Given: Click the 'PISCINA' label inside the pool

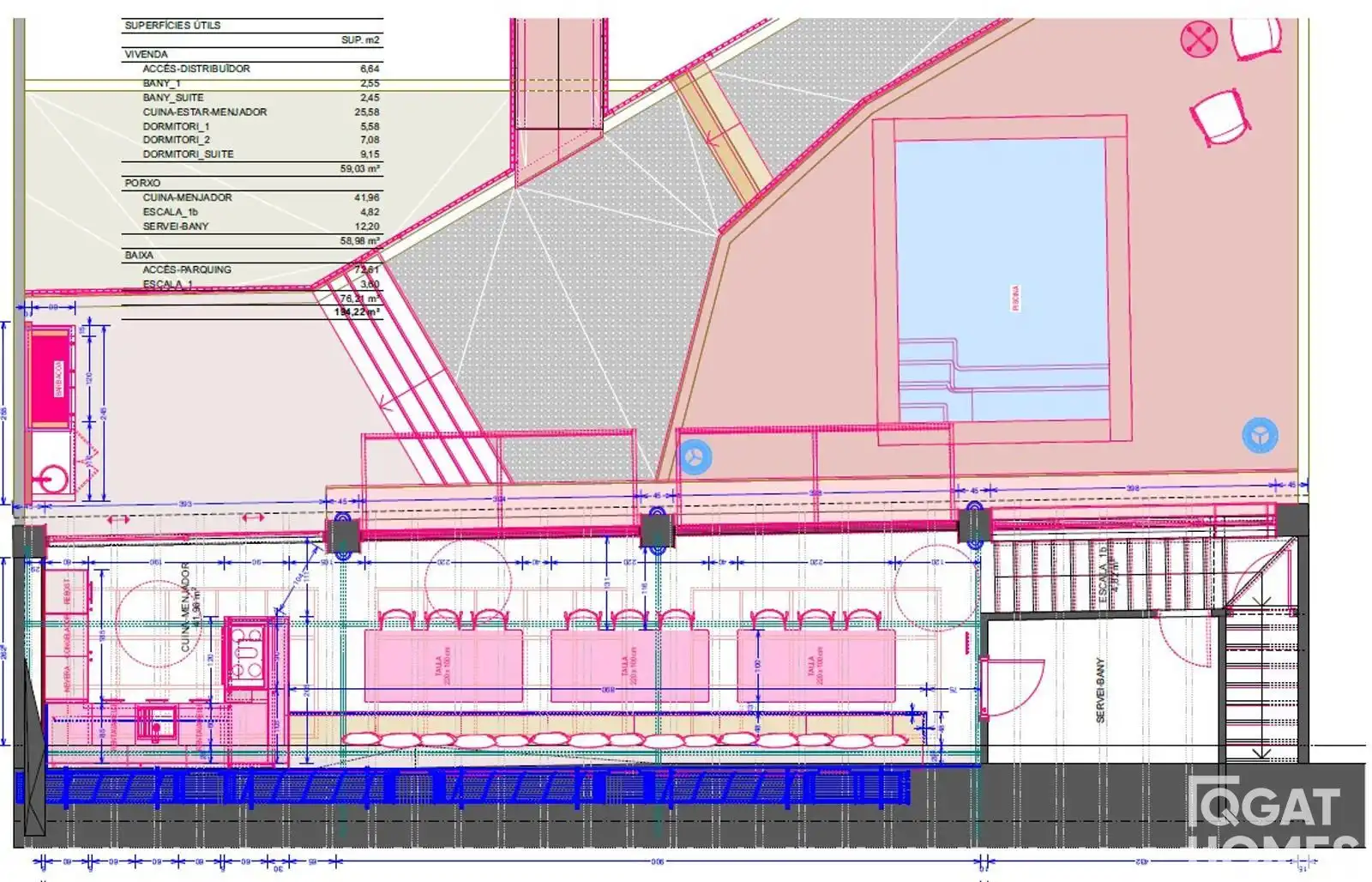Looking at the screenshot, I should tap(1016, 299).
